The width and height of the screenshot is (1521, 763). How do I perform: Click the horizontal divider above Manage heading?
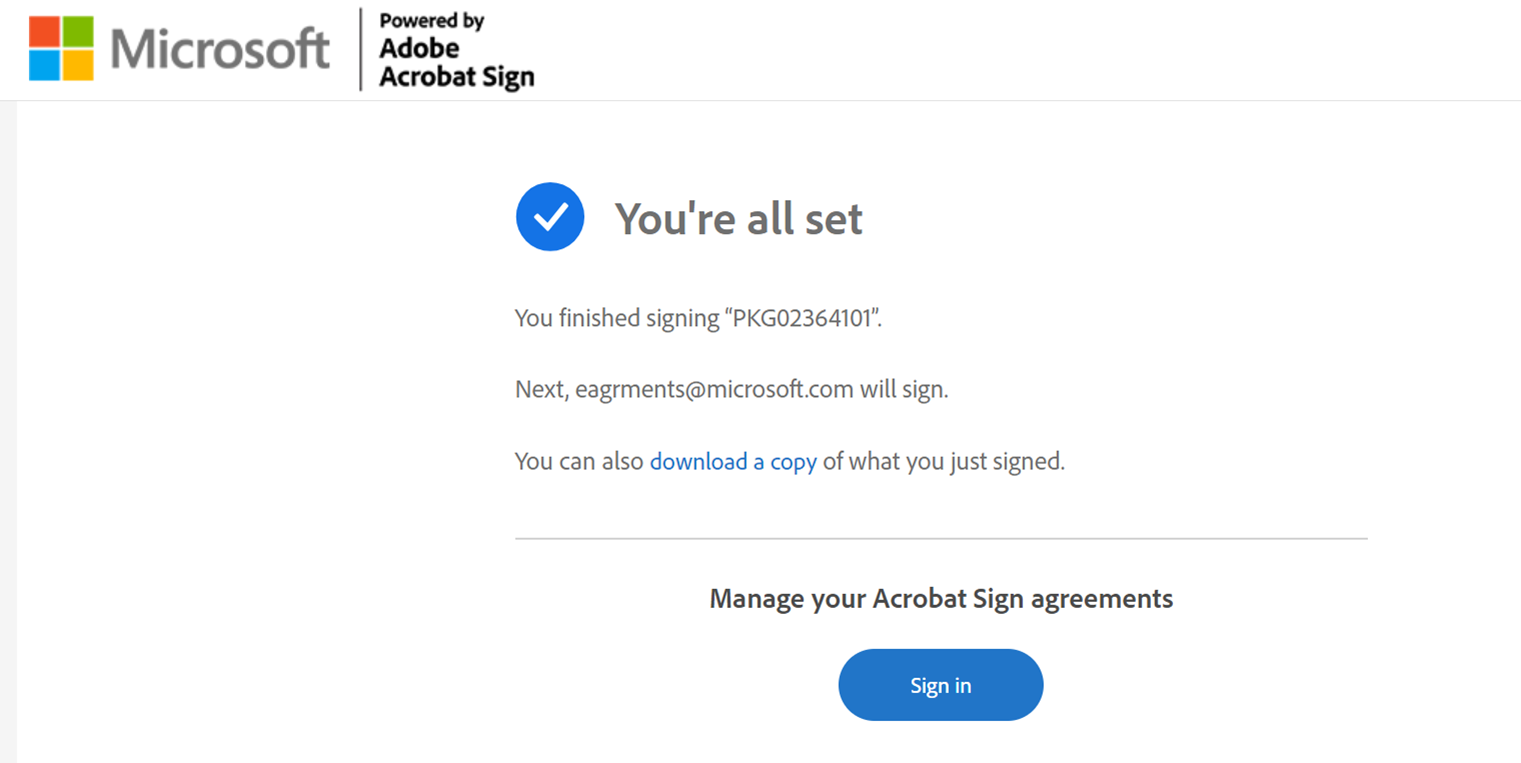941,539
